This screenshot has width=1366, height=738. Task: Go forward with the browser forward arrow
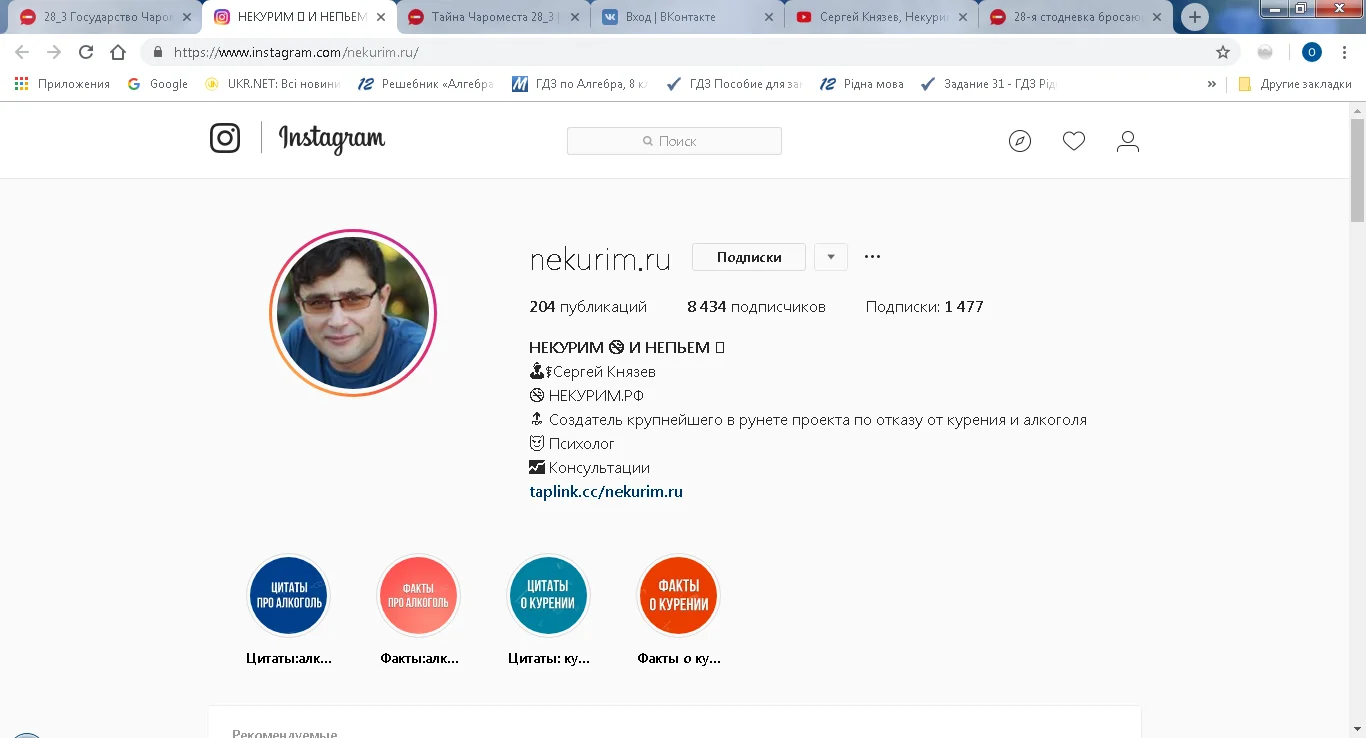pyautogui.click(x=54, y=52)
